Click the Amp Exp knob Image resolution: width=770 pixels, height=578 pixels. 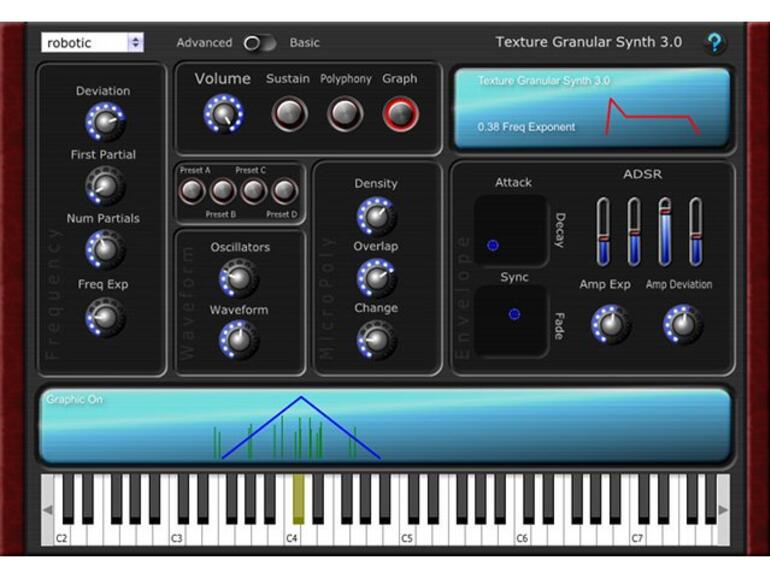611,324
